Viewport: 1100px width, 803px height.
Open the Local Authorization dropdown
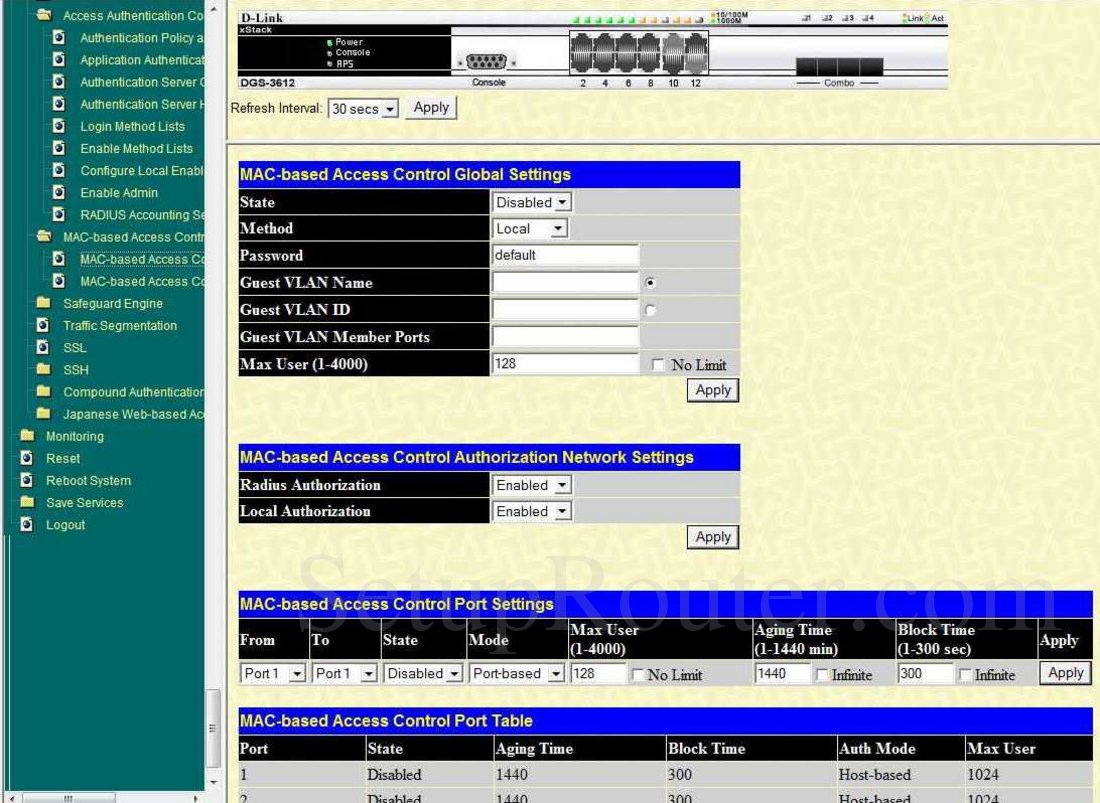pyautogui.click(x=532, y=511)
